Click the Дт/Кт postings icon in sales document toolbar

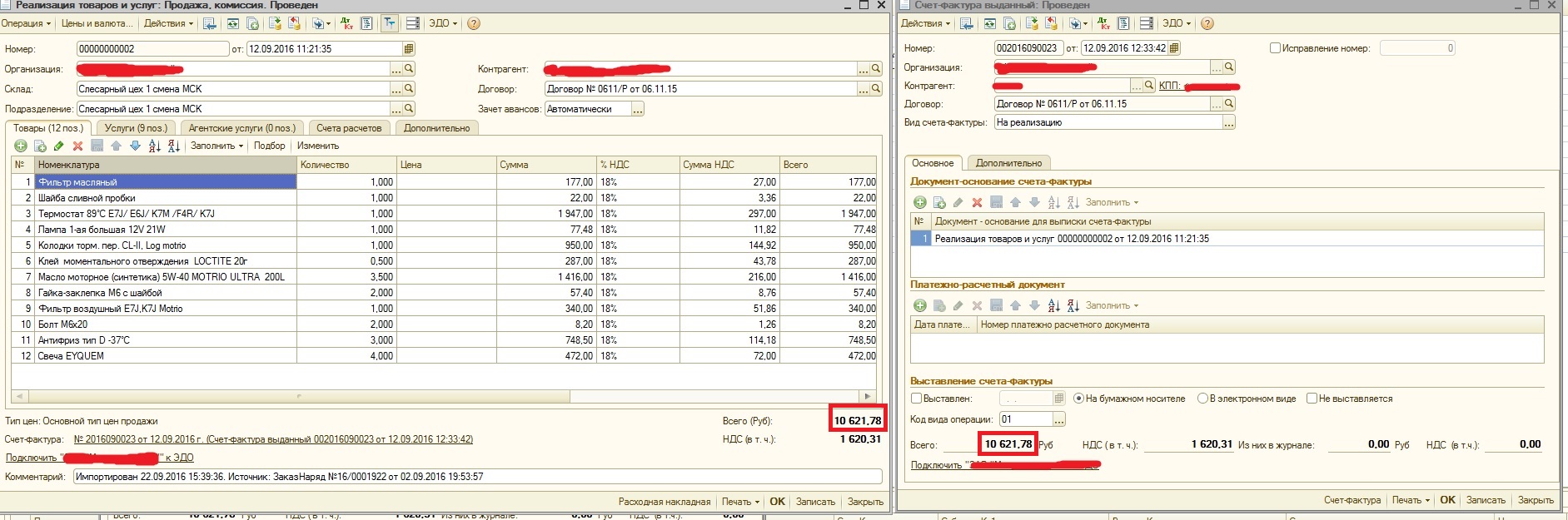pyautogui.click(x=346, y=23)
